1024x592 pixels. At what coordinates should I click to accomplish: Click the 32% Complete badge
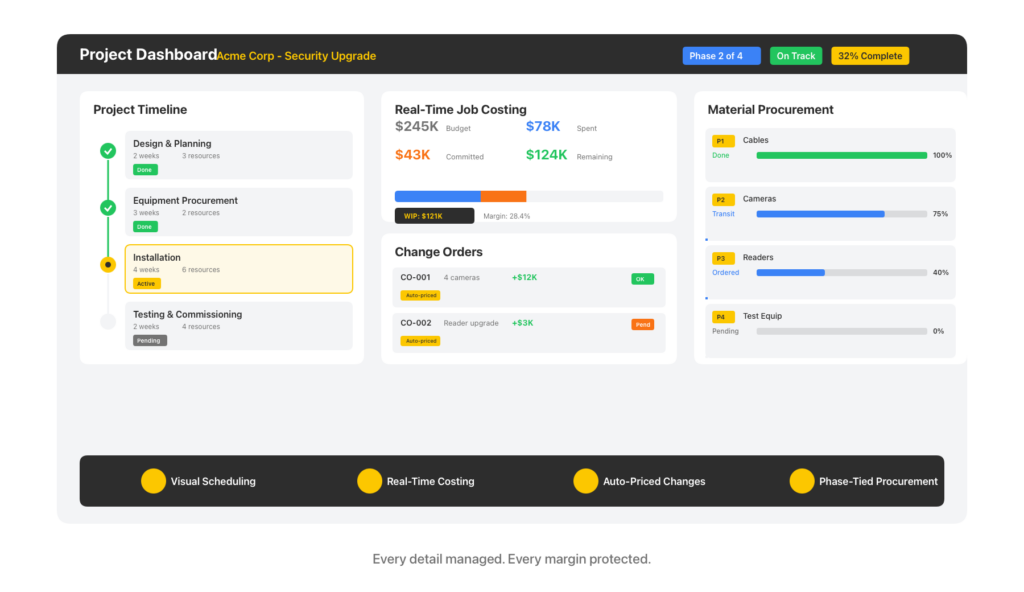point(869,56)
